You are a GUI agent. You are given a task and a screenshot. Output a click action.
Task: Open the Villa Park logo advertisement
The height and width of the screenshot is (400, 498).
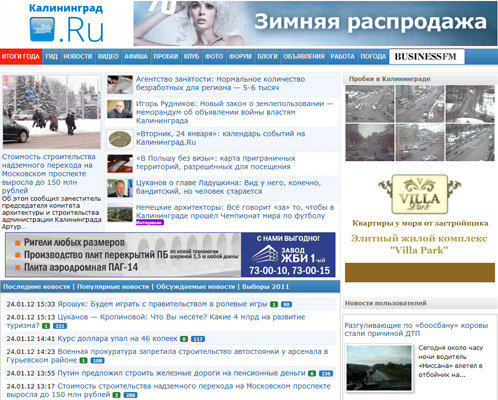(x=419, y=194)
